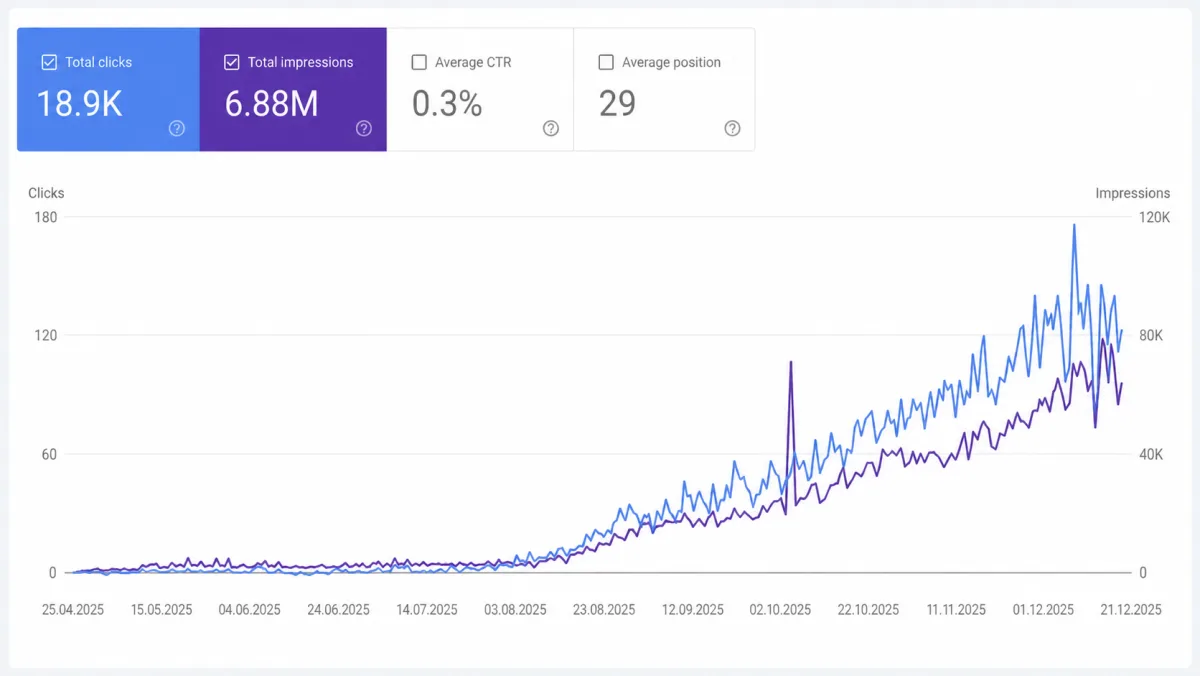
Task: Enable the Average position checkbox
Action: (606, 62)
